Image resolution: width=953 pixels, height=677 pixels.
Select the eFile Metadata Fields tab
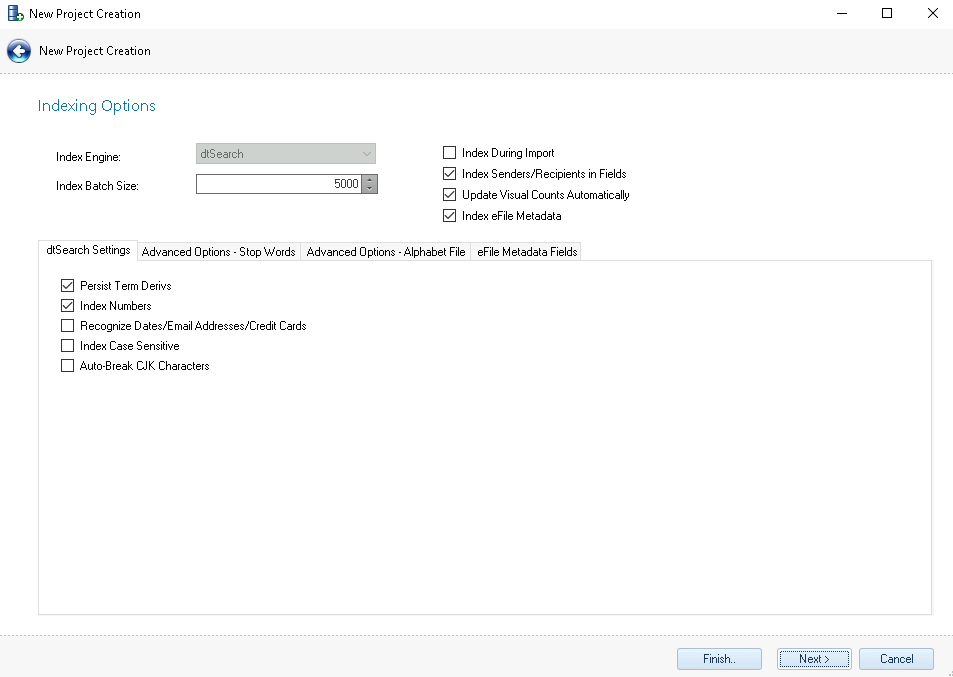click(x=526, y=252)
